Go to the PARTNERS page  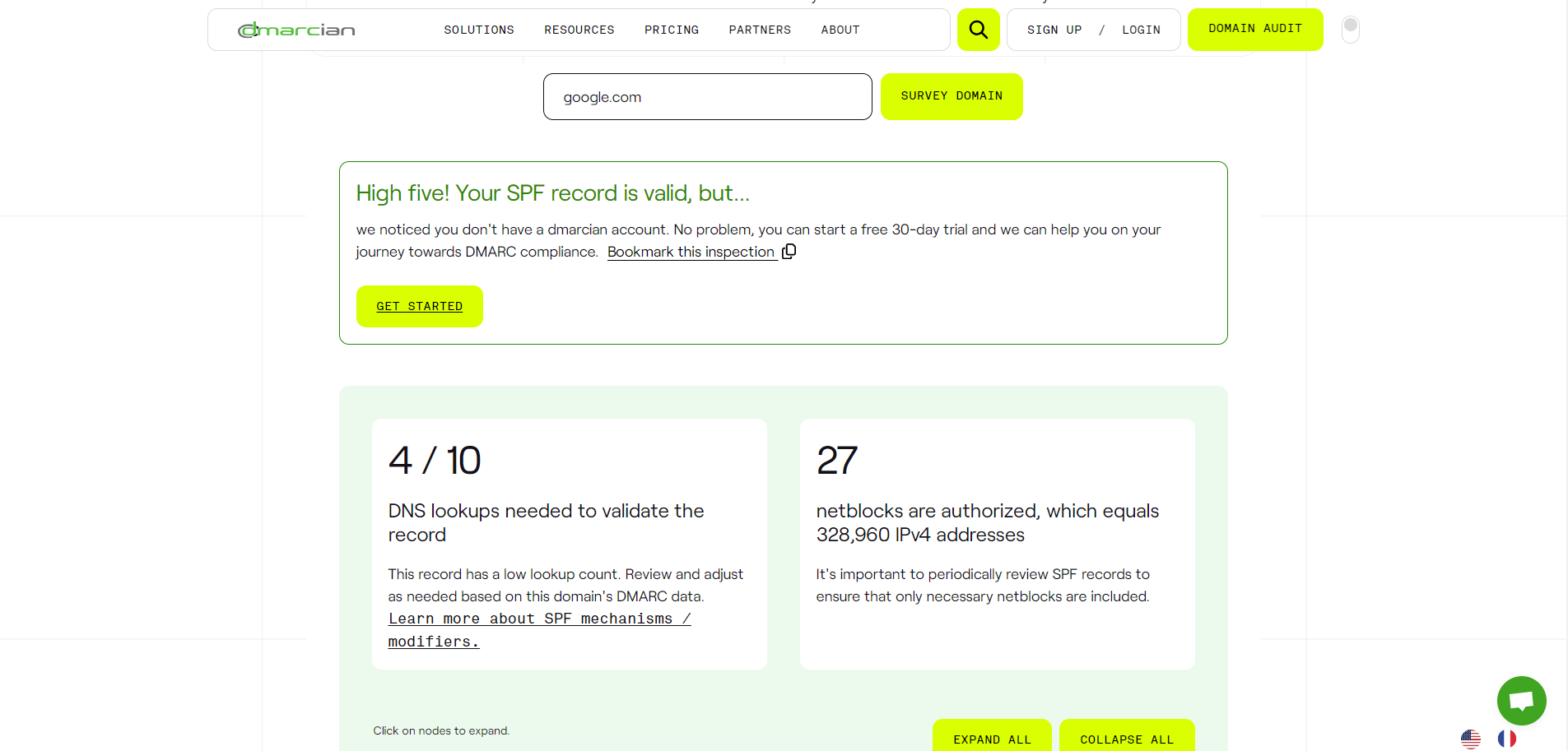click(759, 30)
